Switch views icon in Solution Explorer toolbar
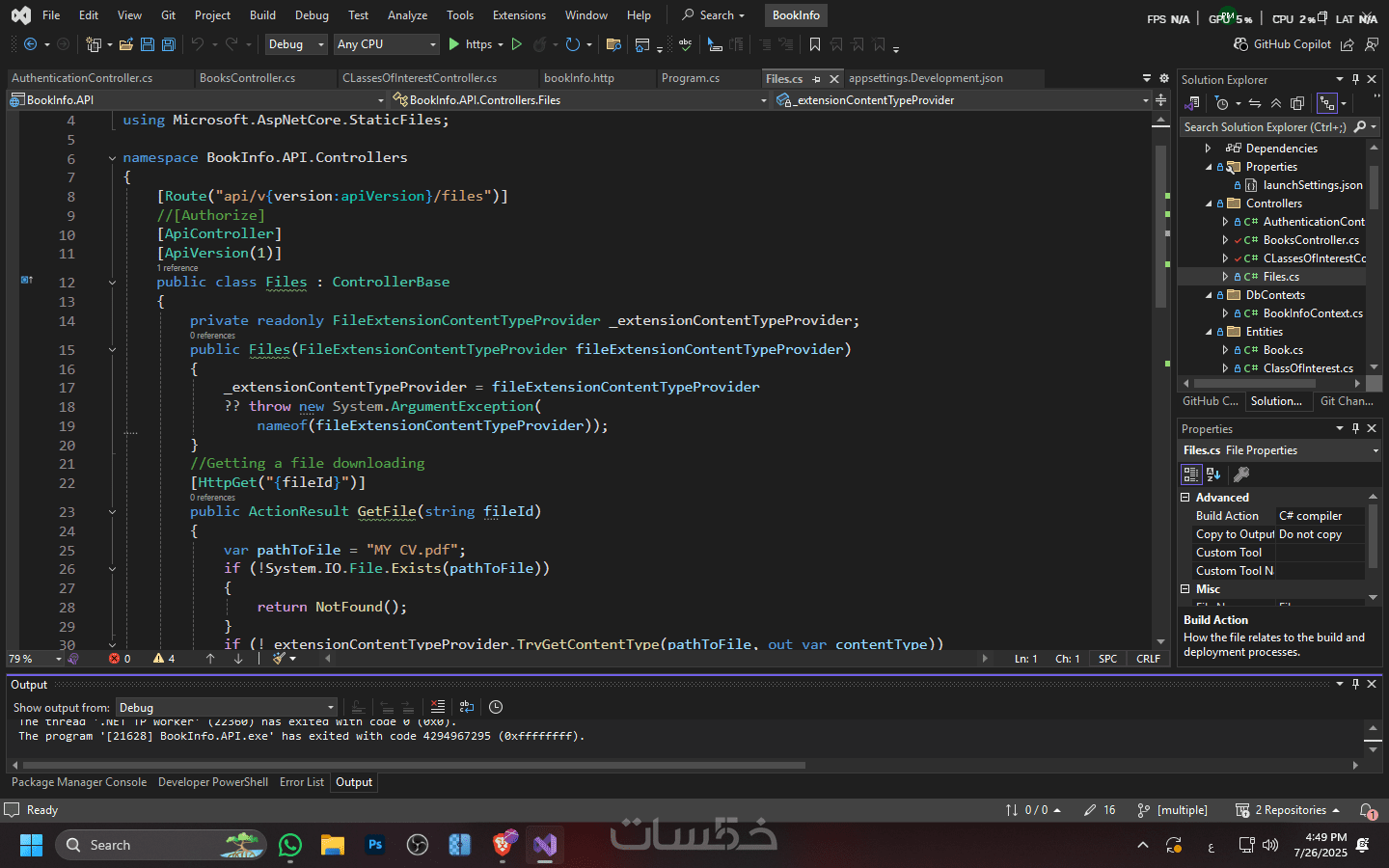 point(1193,103)
